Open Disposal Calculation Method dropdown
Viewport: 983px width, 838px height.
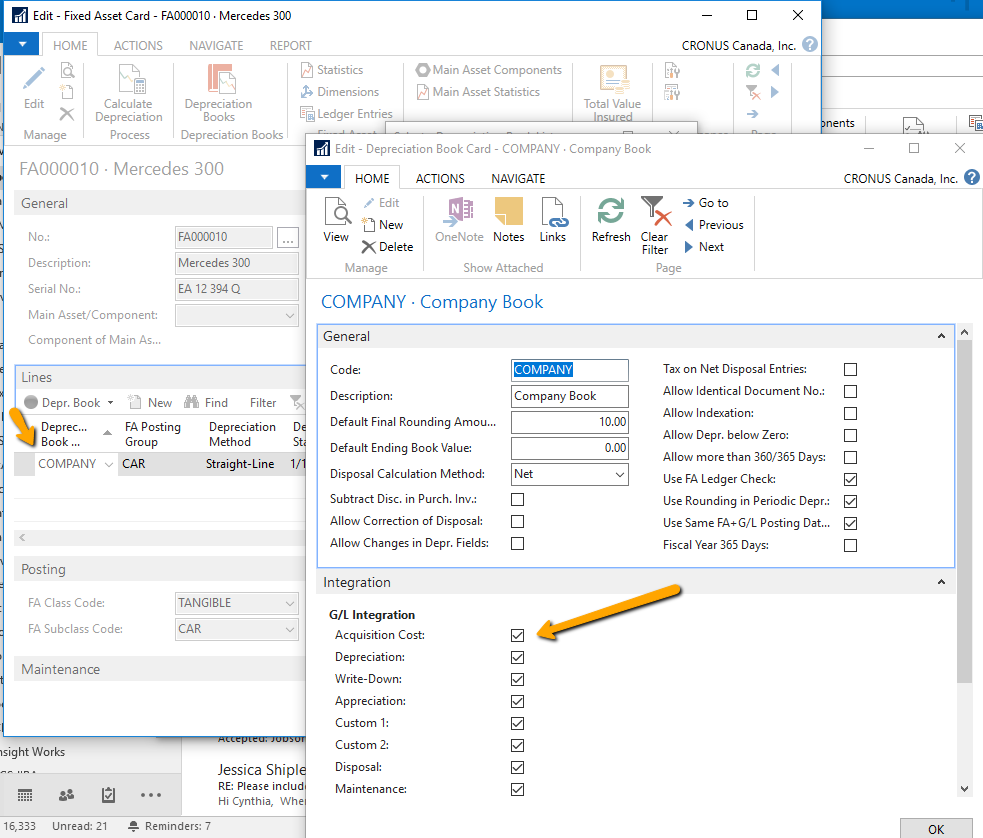coord(619,474)
